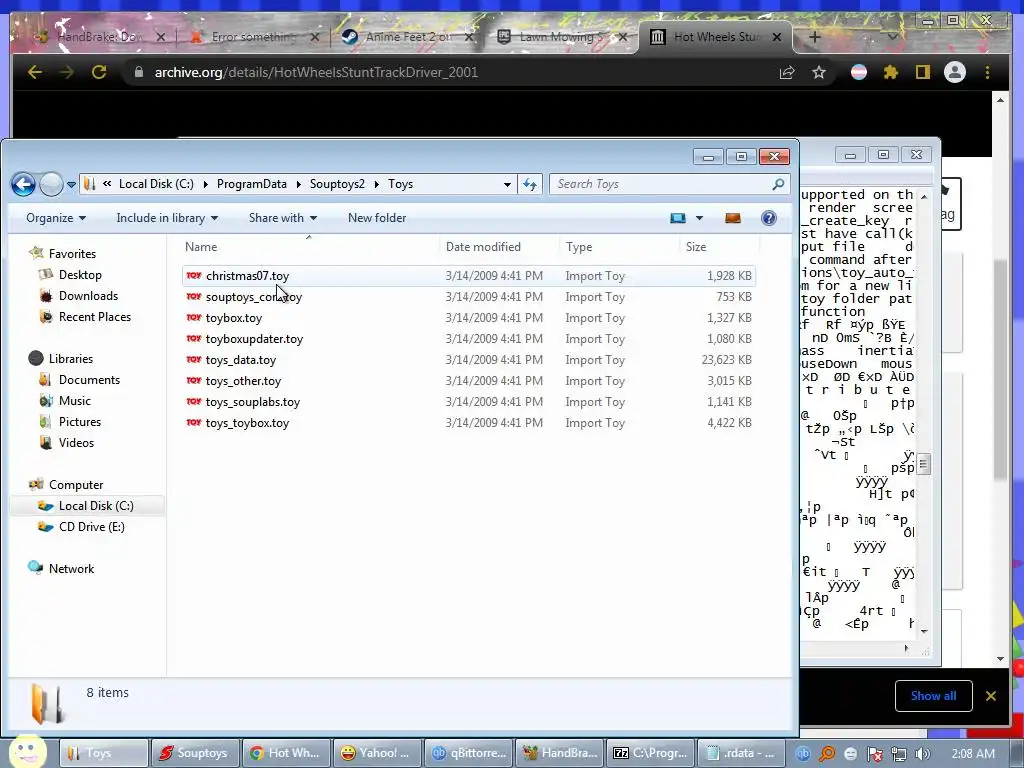Switch to the Lawn Mowing browser tab
Viewport: 1024px width, 768px height.
[x=562, y=37]
